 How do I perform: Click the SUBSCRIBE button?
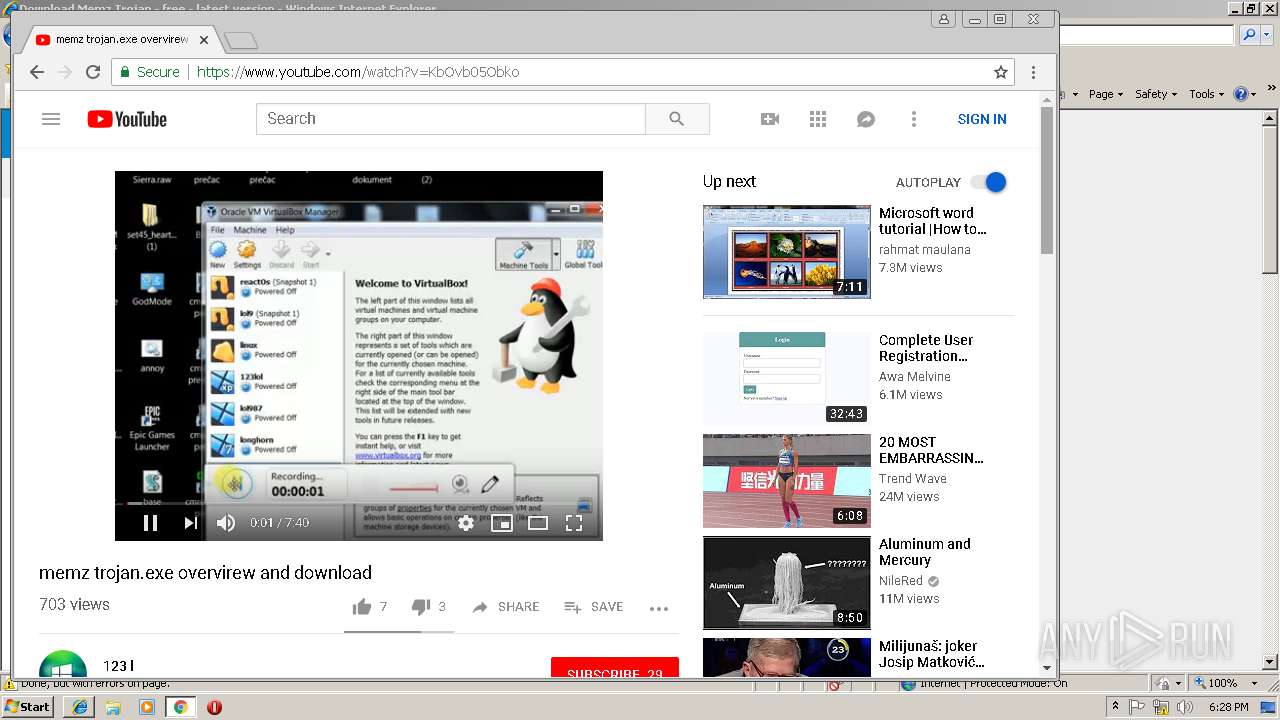615,668
